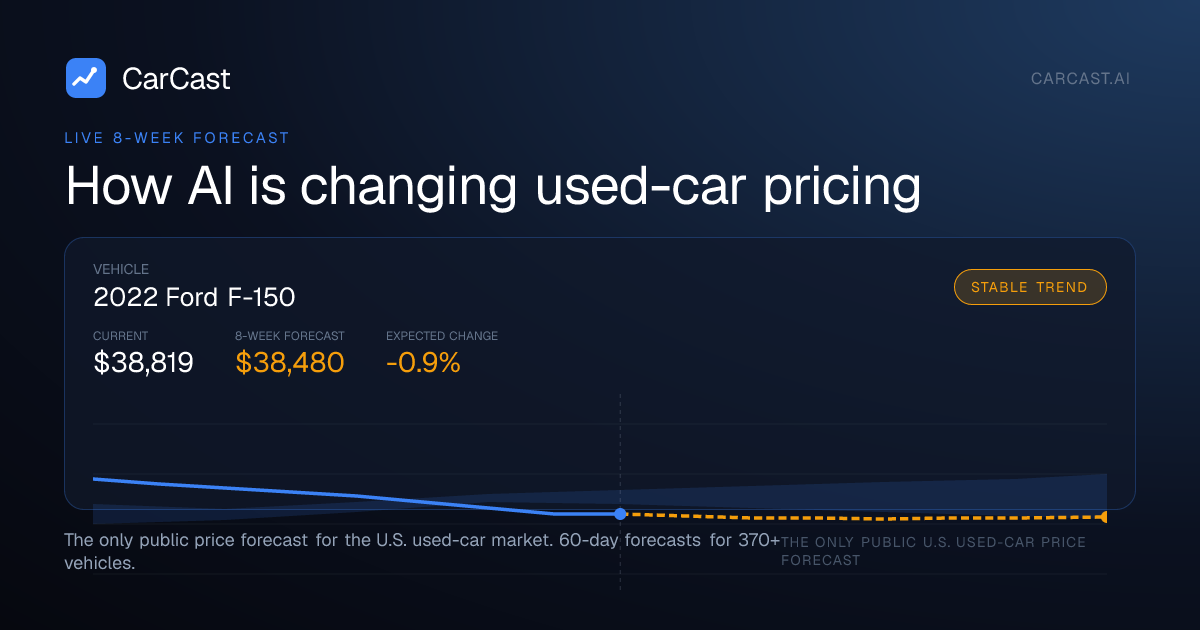Click the current price $38,819
1200x630 pixels.
click(143, 363)
